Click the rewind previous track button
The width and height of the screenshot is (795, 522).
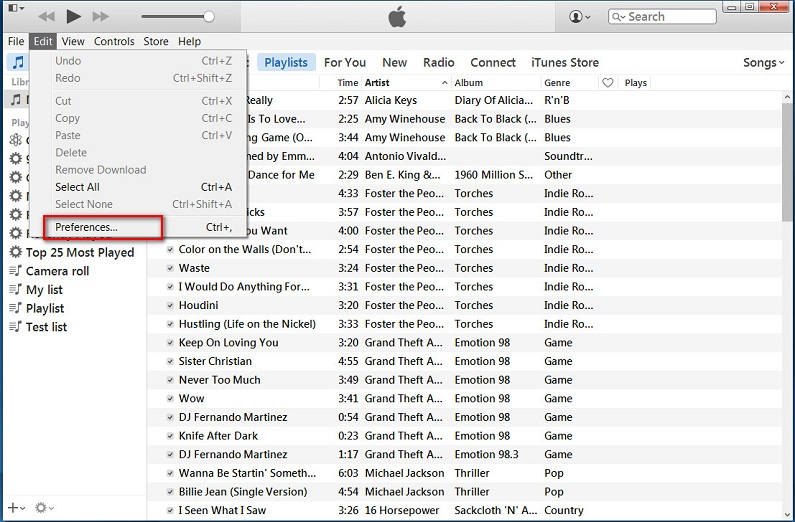(x=46, y=17)
